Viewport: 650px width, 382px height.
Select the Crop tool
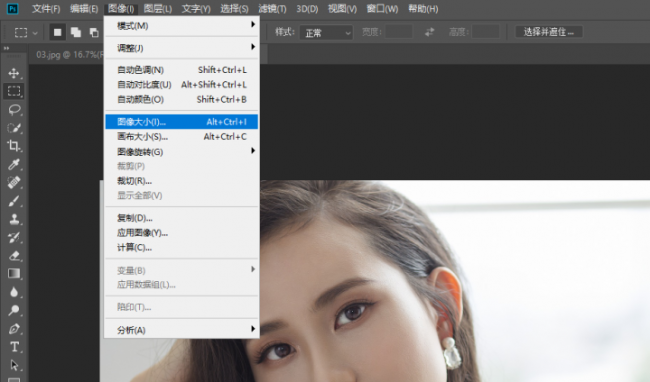14,146
